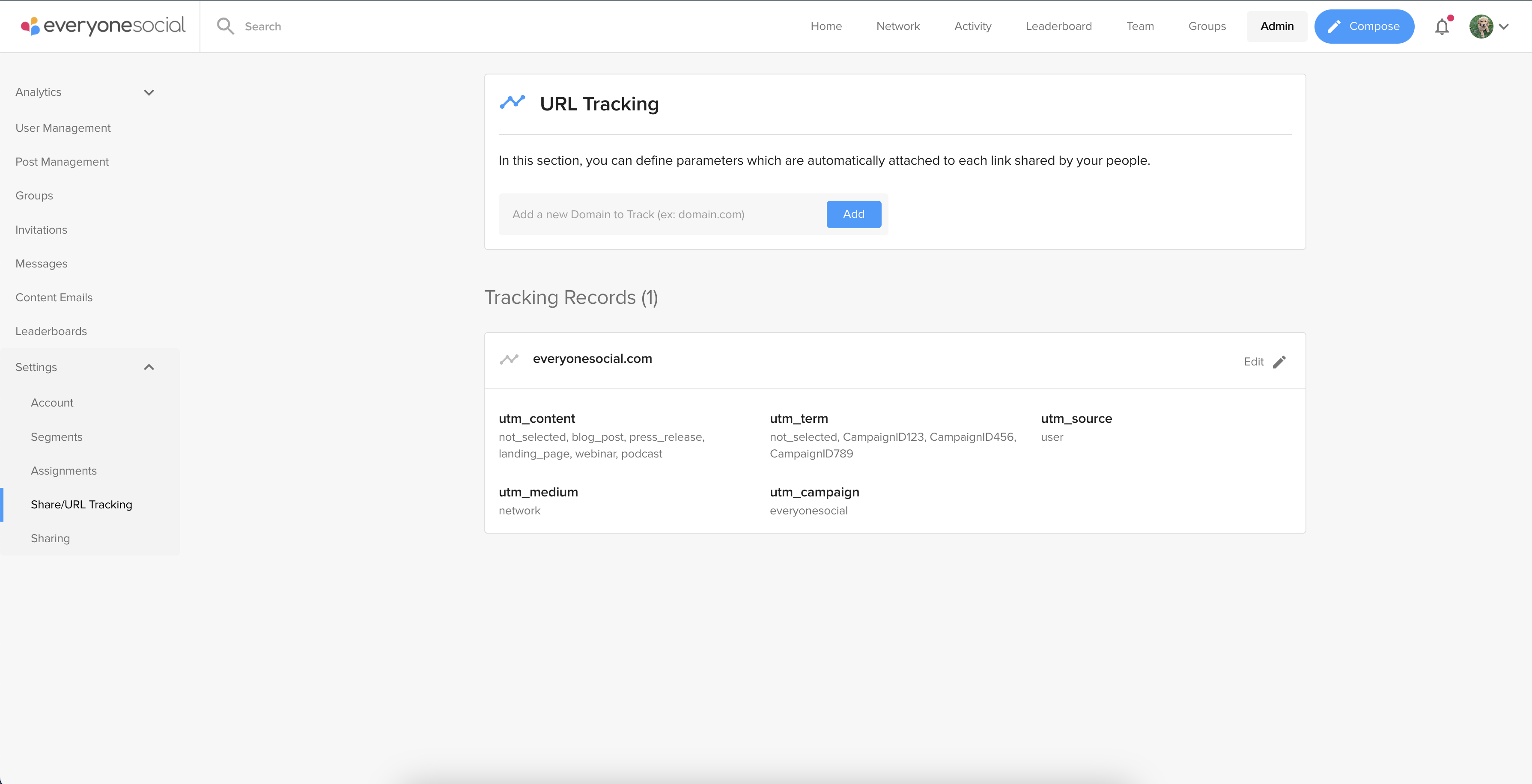Open the notifications bell
The image size is (1532, 784).
pyautogui.click(x=1442, y=27)
